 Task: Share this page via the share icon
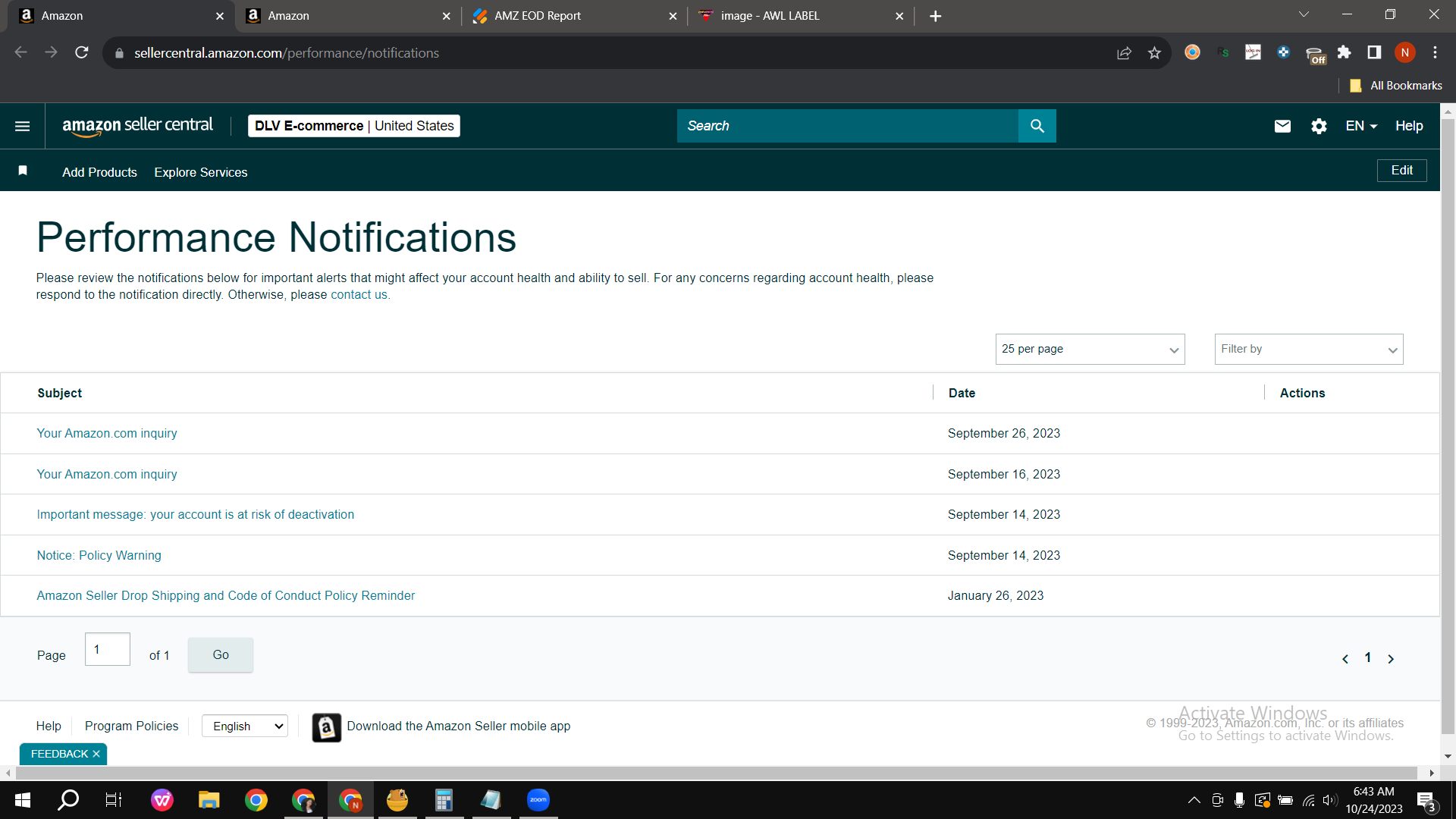click(x=1124, y=52)
